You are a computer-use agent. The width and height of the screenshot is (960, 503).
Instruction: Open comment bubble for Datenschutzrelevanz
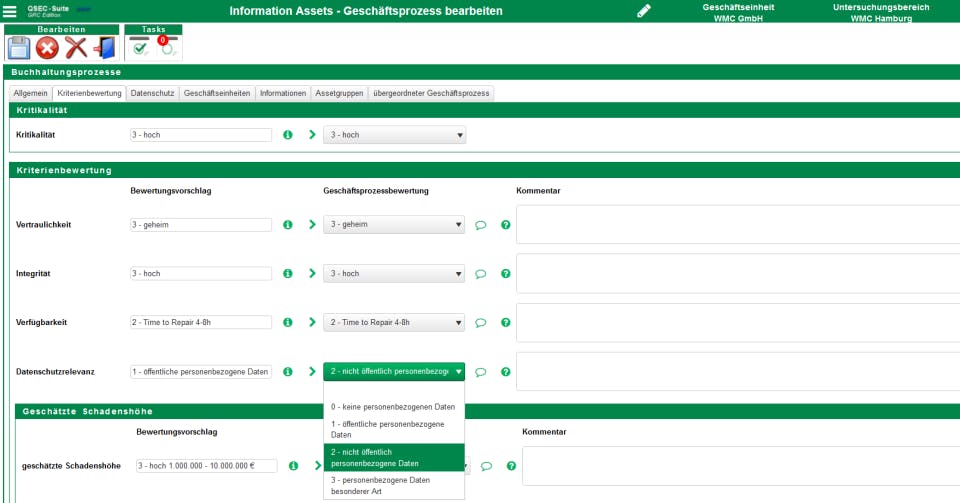(x=481, y=372)
